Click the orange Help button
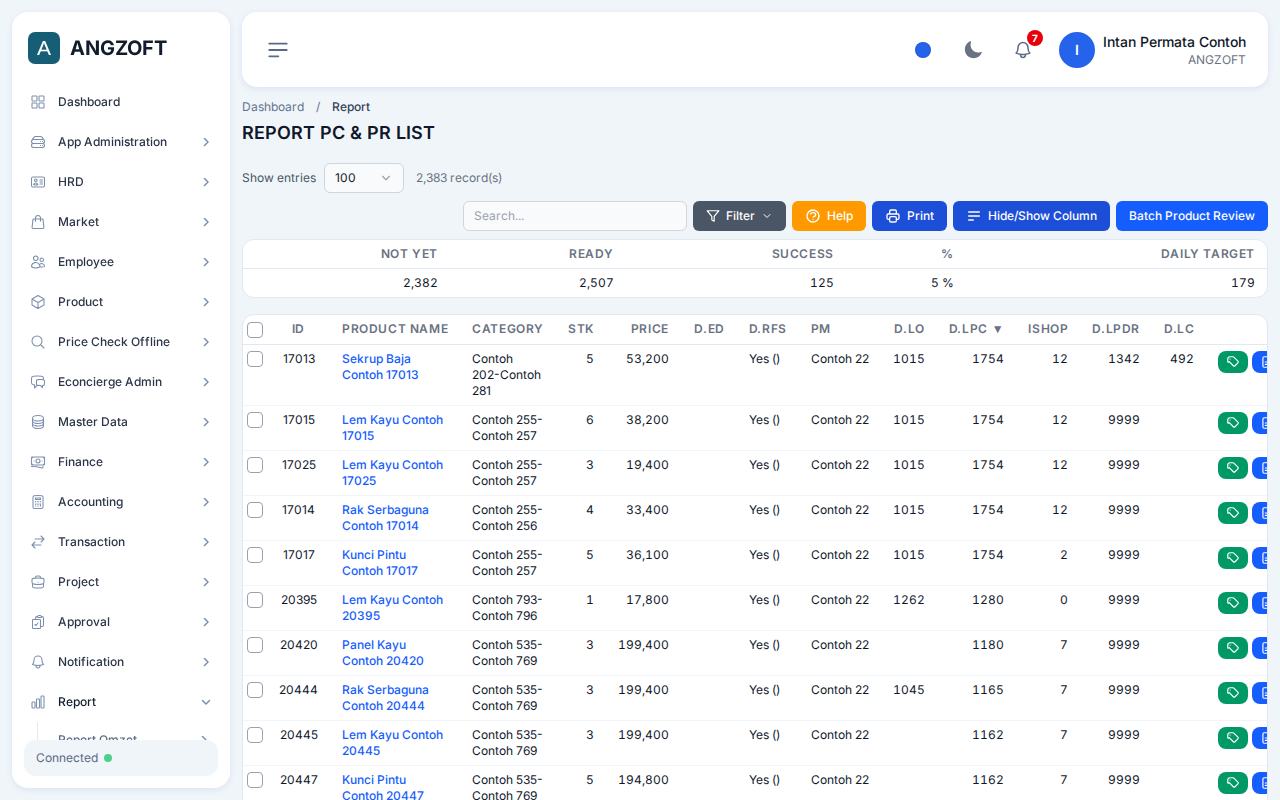 pyautogui.click(x=829, y=216)
